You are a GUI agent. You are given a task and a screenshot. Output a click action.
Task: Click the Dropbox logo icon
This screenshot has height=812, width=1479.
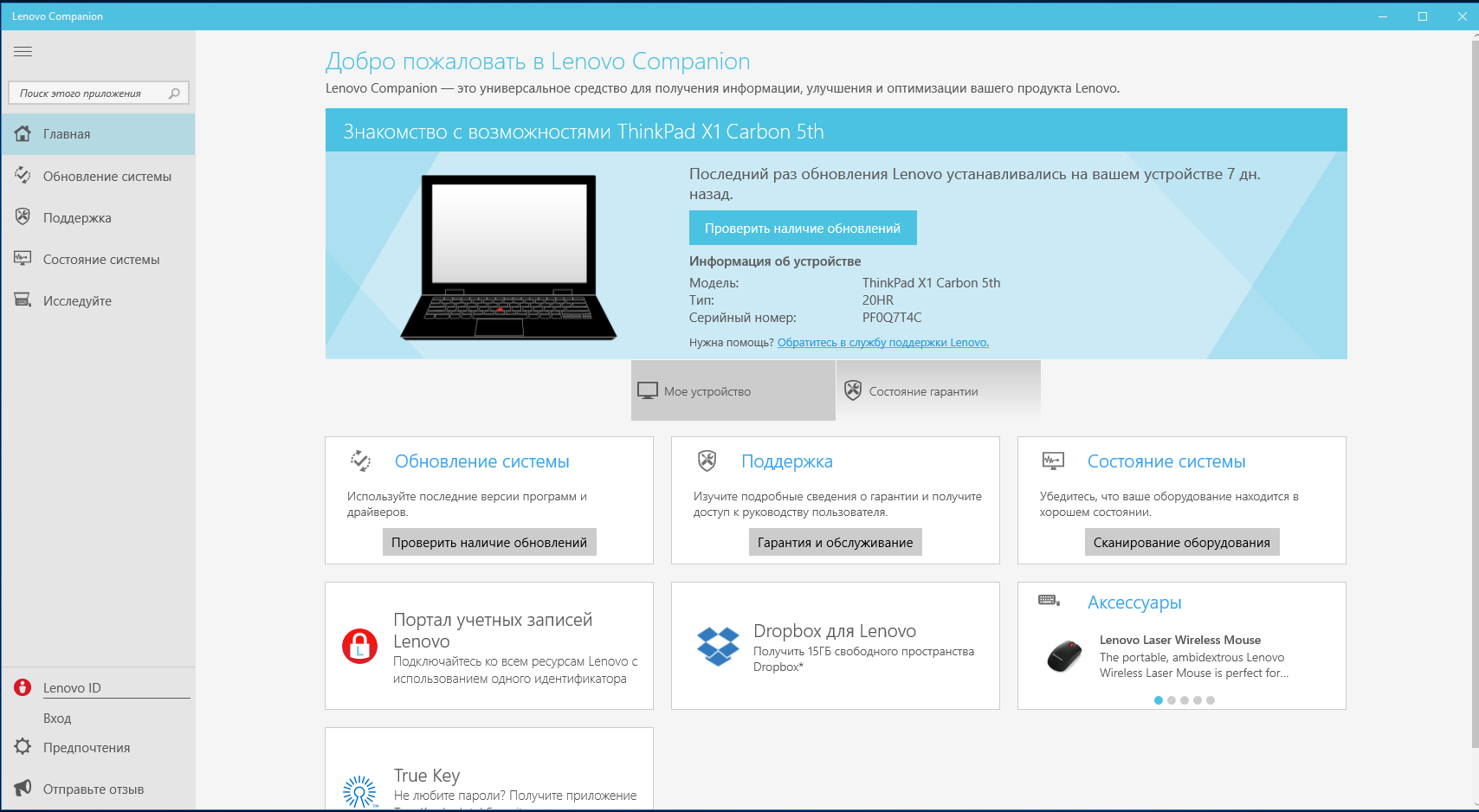tap(718, 646)
